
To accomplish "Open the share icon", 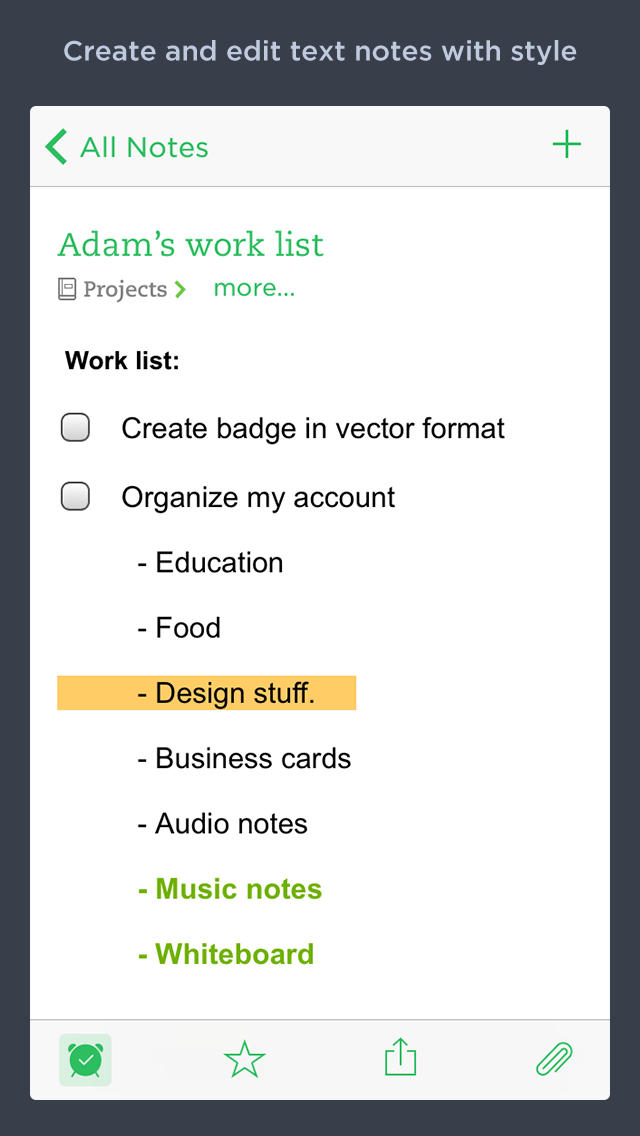I will tap(400, 1058).
